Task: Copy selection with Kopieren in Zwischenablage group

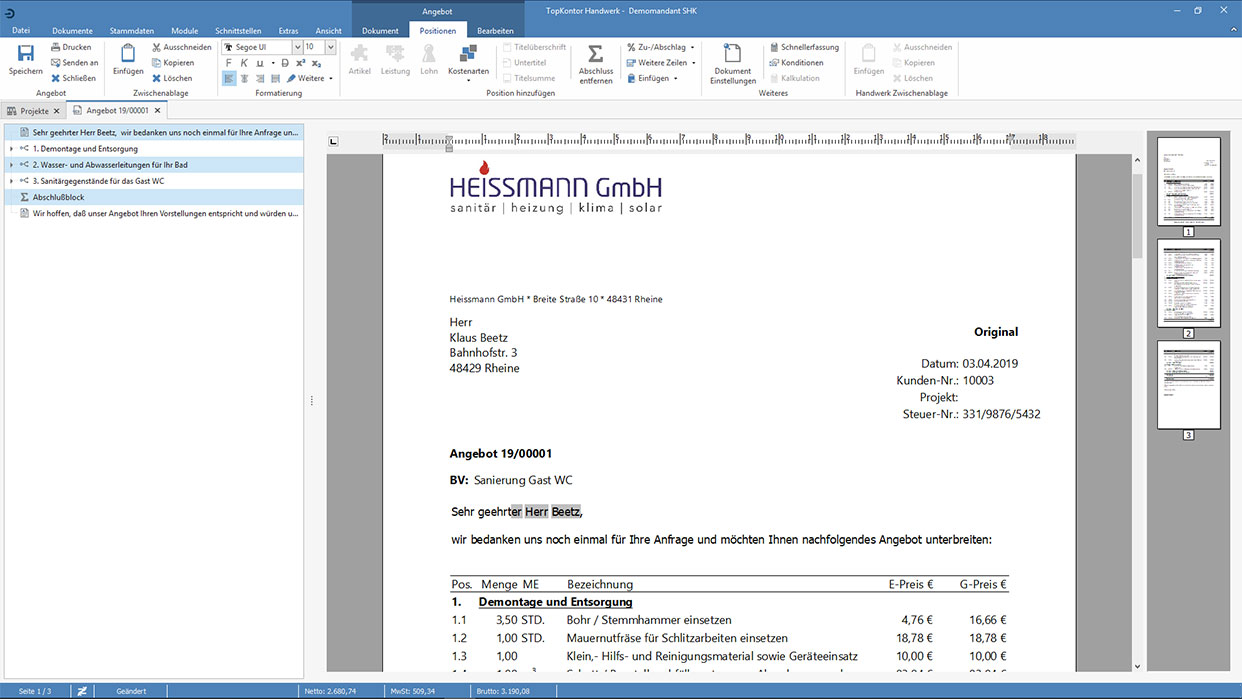Action: tap(173, 62)
